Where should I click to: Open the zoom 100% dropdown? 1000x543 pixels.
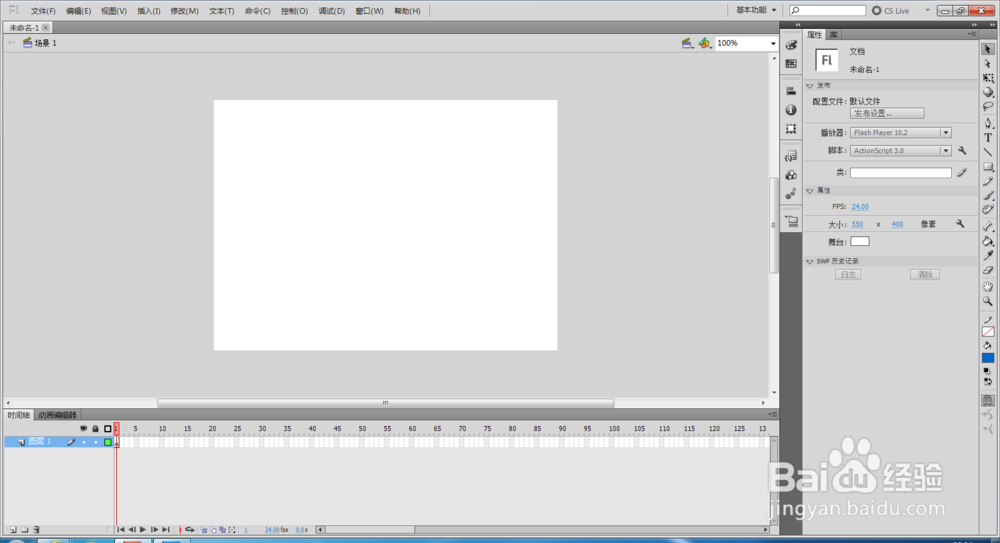pyautogui.click(x=773, y=43)
